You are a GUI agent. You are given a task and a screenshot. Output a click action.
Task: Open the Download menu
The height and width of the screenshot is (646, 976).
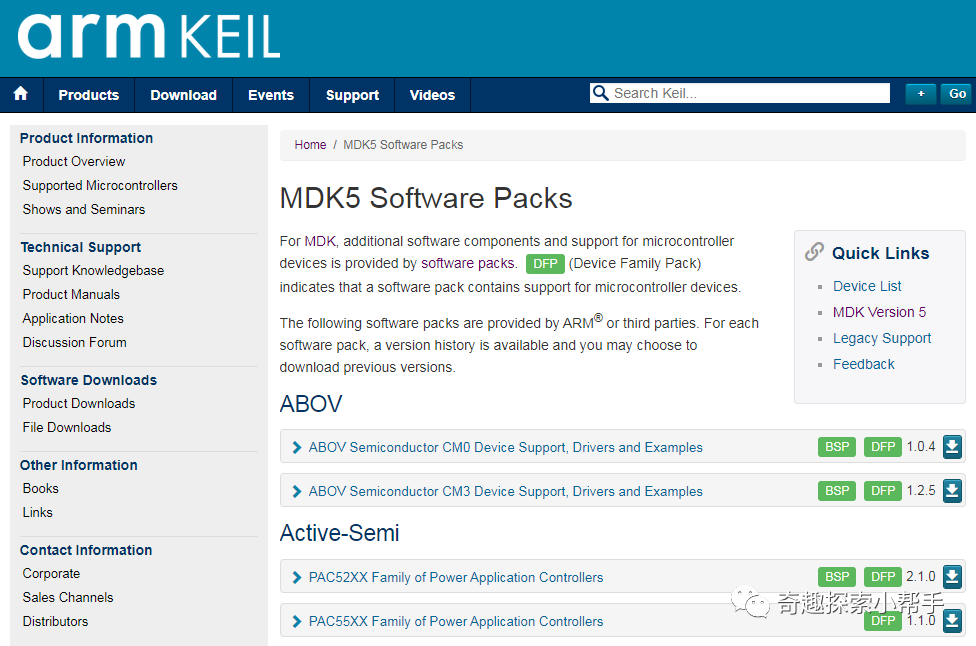184,95
